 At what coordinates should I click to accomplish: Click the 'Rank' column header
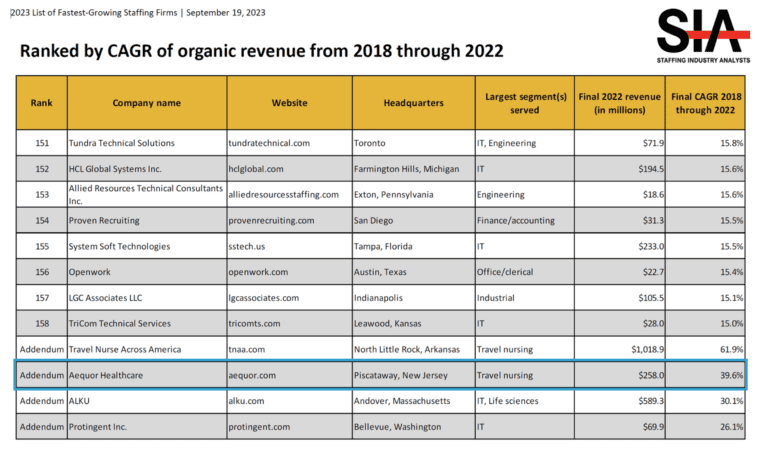[42, 103]
